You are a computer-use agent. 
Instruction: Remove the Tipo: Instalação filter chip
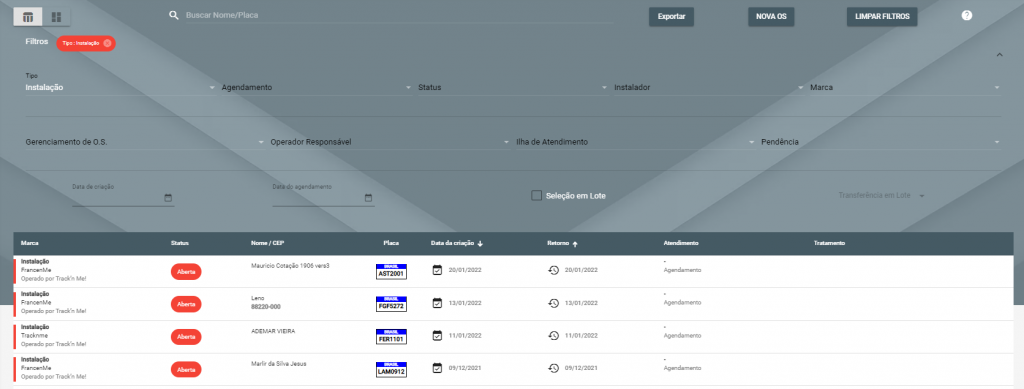[x=107, y=43]
